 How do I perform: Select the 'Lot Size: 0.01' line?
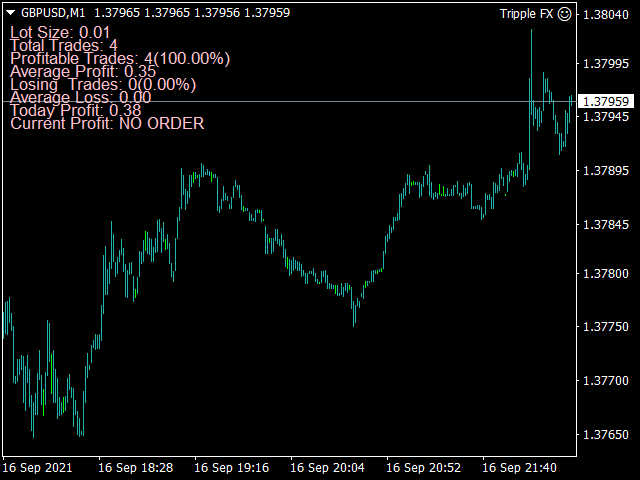60,32
